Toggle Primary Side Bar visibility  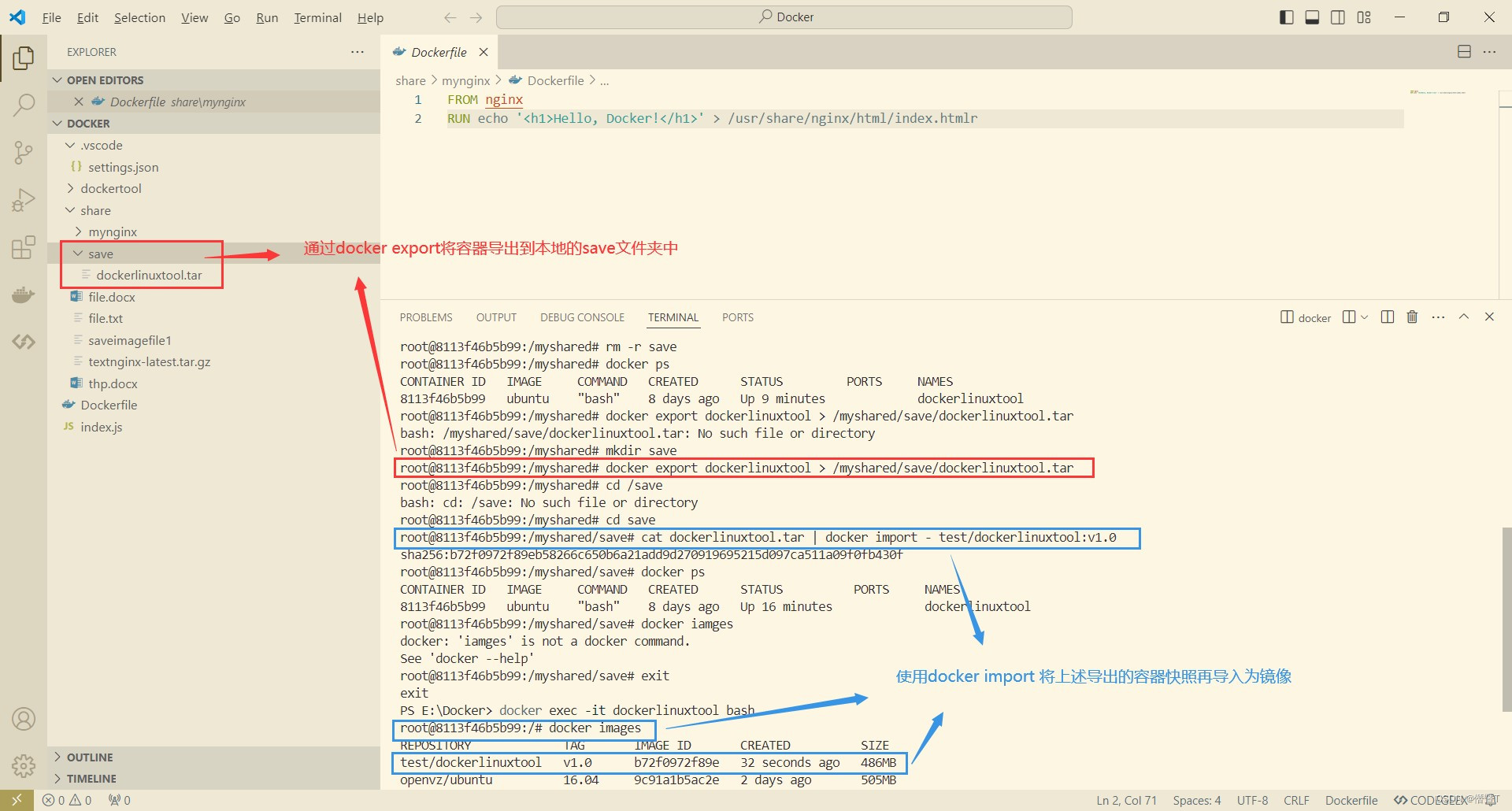(x=1287, y=17)
